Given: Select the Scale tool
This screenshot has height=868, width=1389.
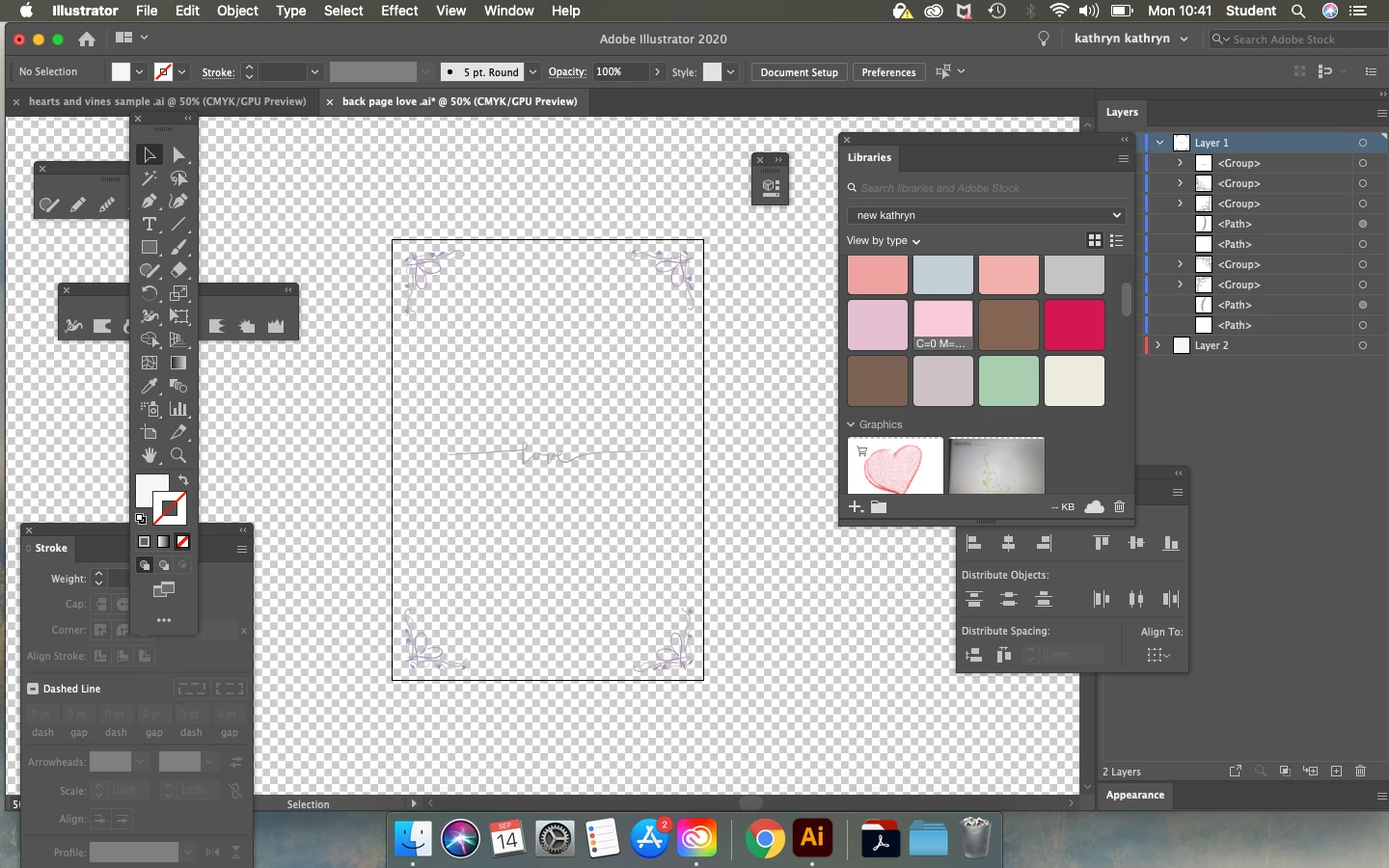Looking at the screenshot, I should pyautogui.click(x=178, y=293).
